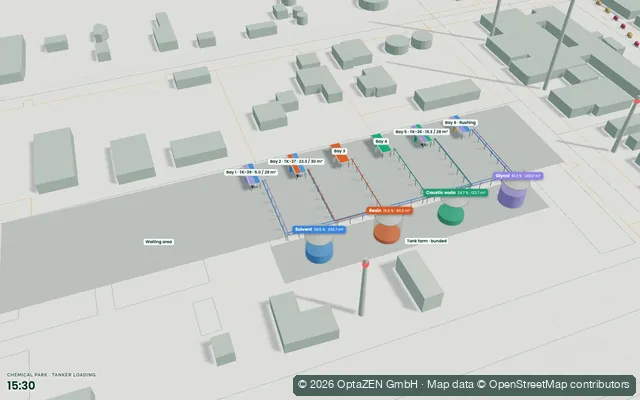The height and width of the screenshot is (400, 640).
Task: Click the OpenStreetMap contributors attribution
Action: tap(558, 384)
